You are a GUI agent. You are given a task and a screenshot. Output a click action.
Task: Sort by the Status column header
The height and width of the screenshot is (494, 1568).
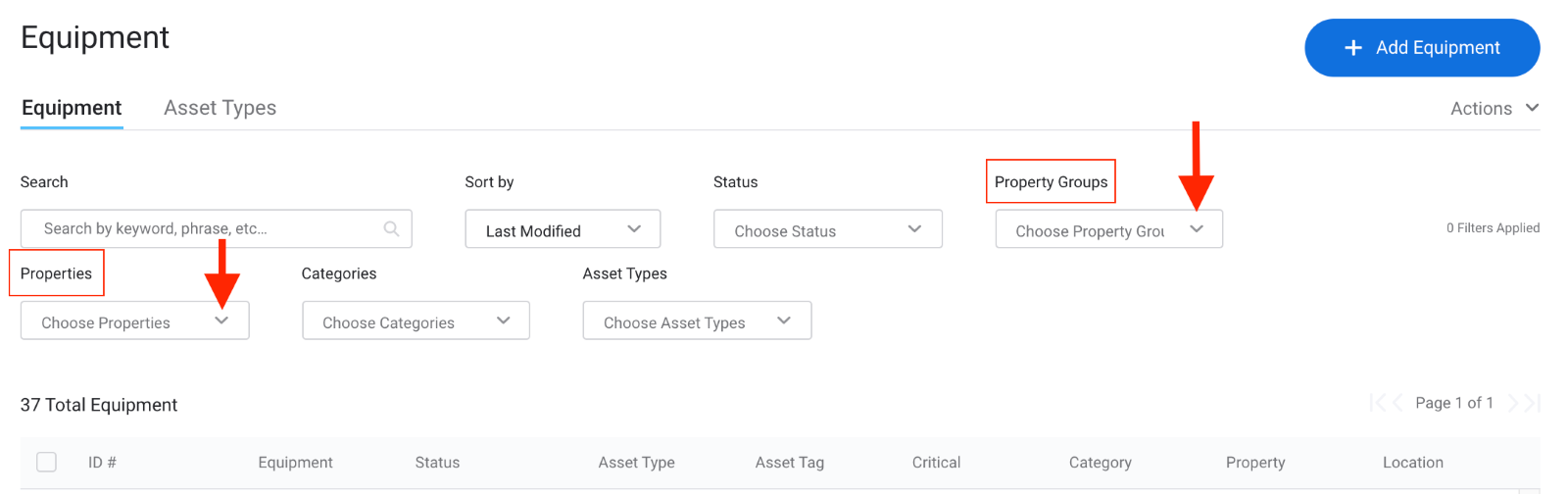[x=437, y=463]
